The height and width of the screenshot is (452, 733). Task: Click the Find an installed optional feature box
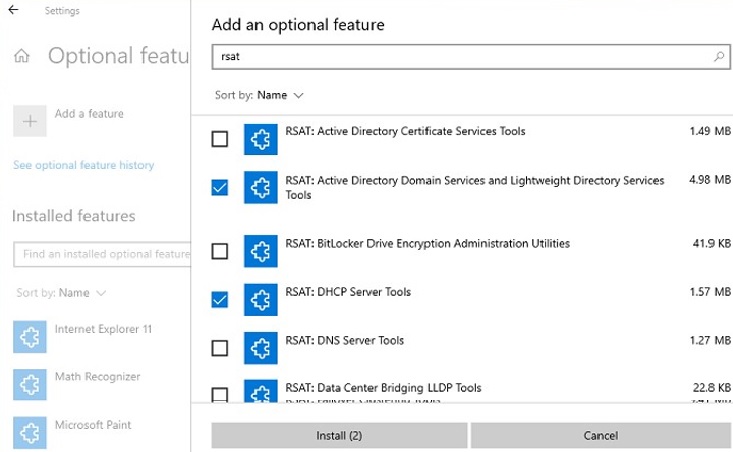pyautogui.click(x=102, y=254)
